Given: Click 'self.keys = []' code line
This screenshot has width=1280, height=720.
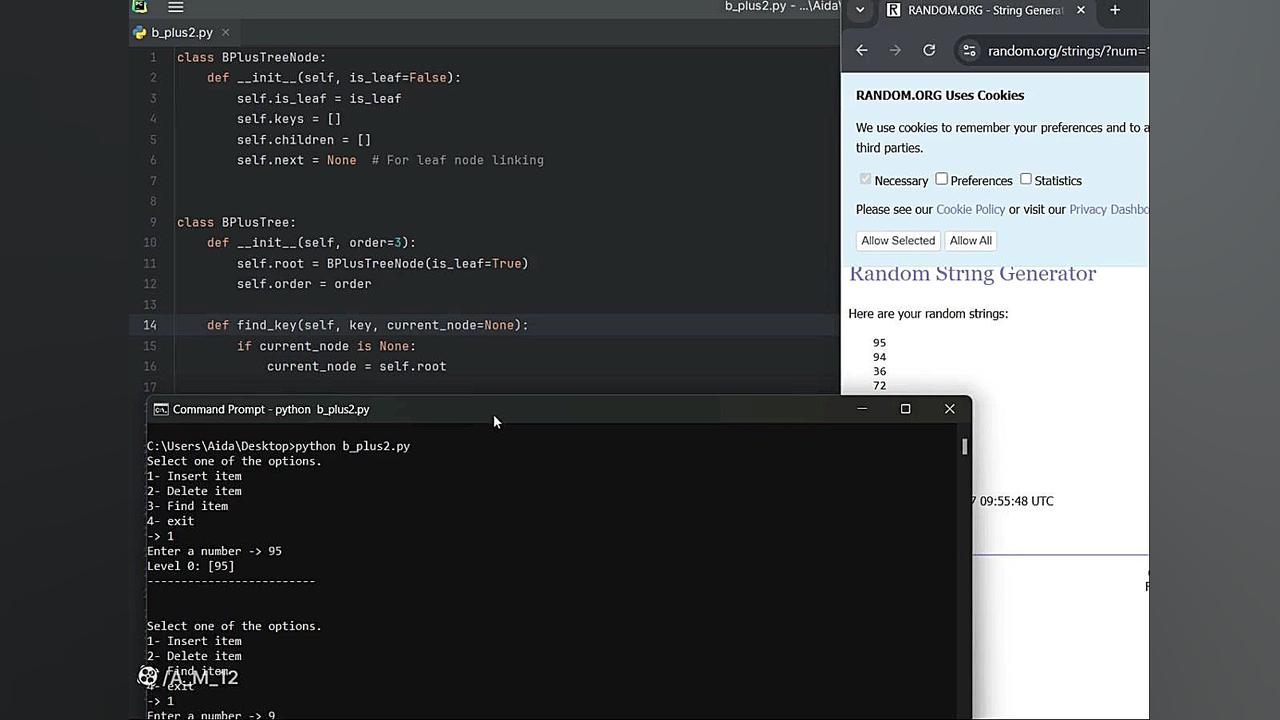Looking at the screenshot, I should point(289,119).
